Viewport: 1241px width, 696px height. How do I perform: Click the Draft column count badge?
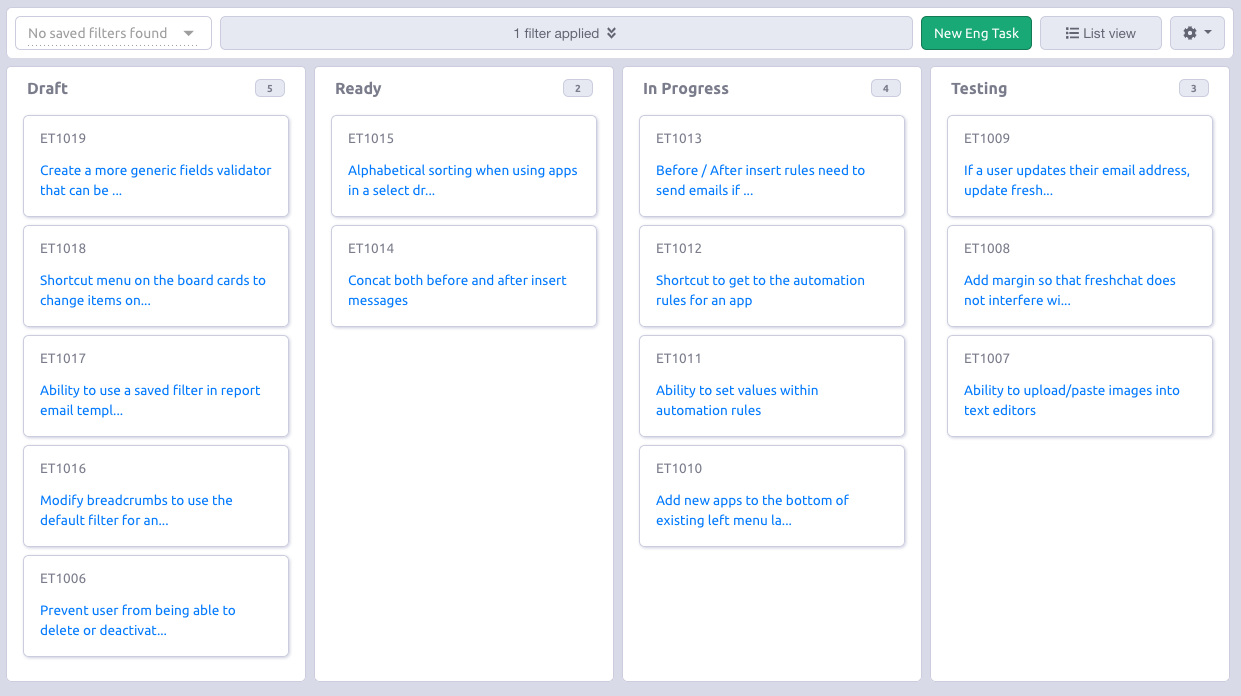click(x=269, y=88)
